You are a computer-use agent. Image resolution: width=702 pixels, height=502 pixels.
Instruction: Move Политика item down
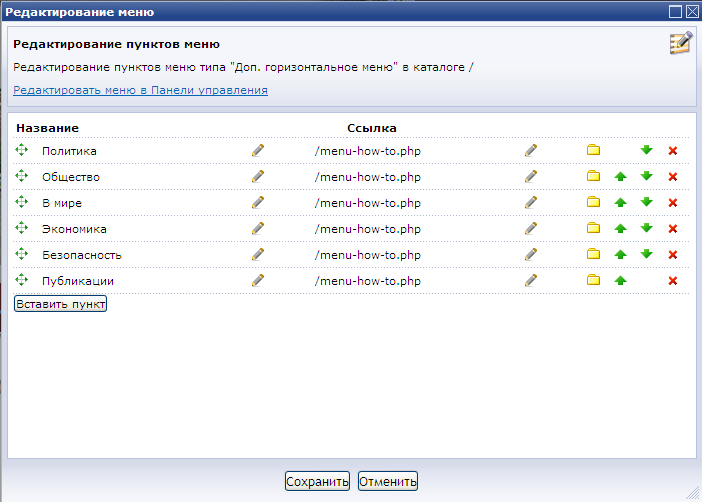646,150
